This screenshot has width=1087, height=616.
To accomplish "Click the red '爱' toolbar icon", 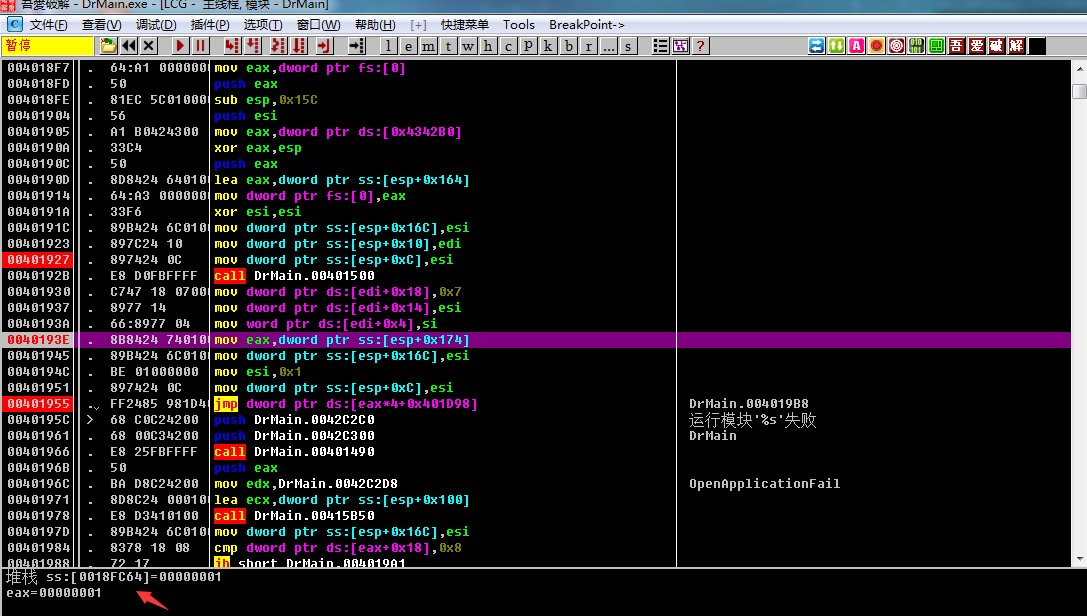I will 977,46.
